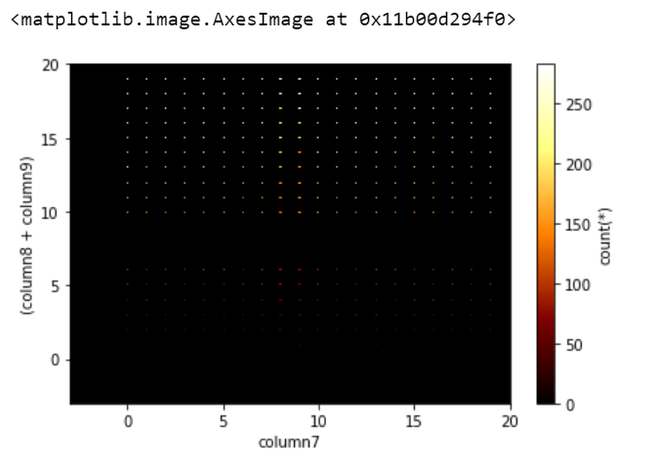Image resolution: width=660 pixels, height=470 pixels.
Task: Click the colorbar tick label 50
Action: click(575, 345)
